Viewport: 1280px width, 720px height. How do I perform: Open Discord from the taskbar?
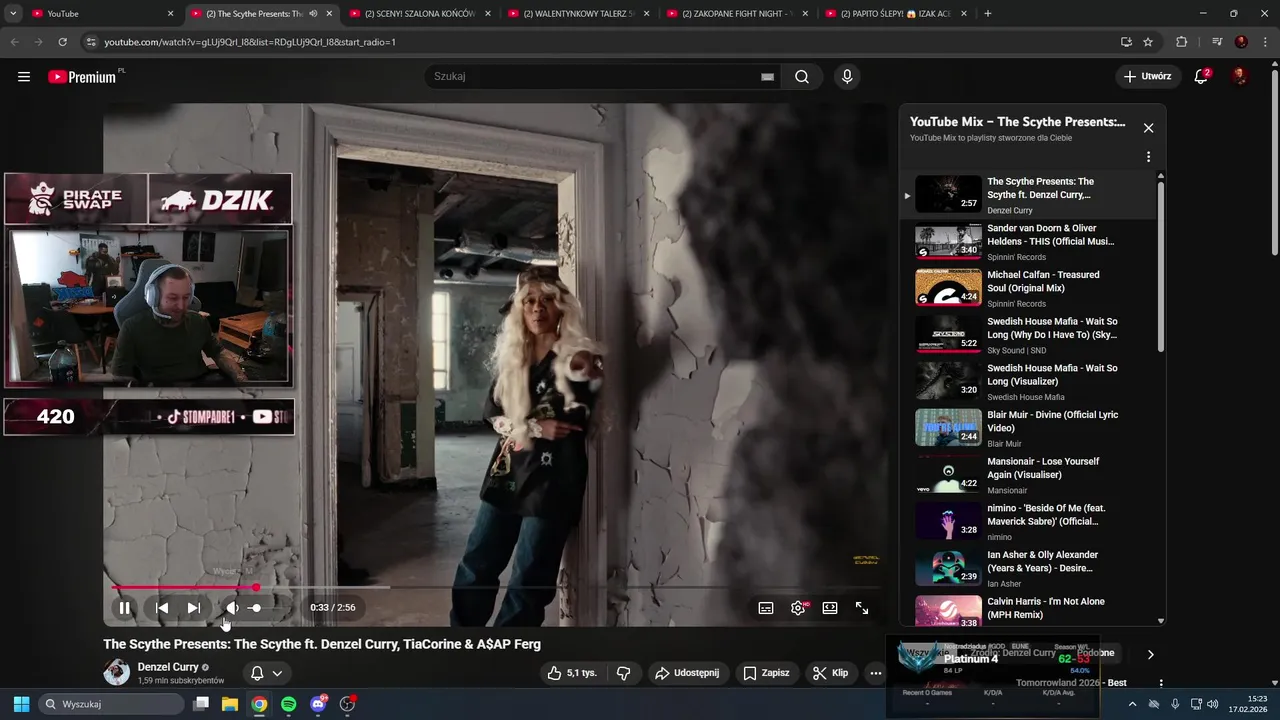point(318,704)
